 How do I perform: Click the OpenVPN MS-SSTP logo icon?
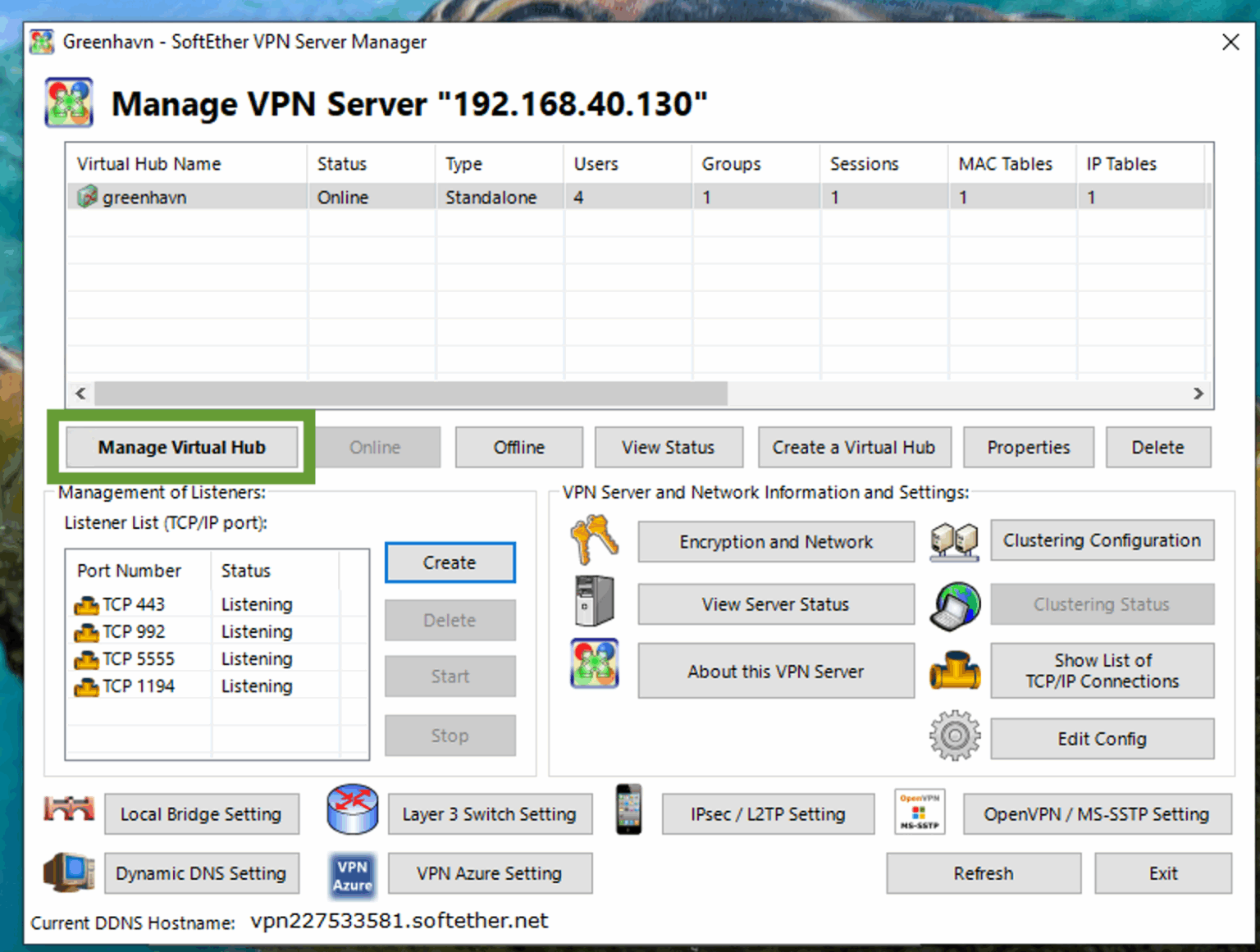point(919,811)
